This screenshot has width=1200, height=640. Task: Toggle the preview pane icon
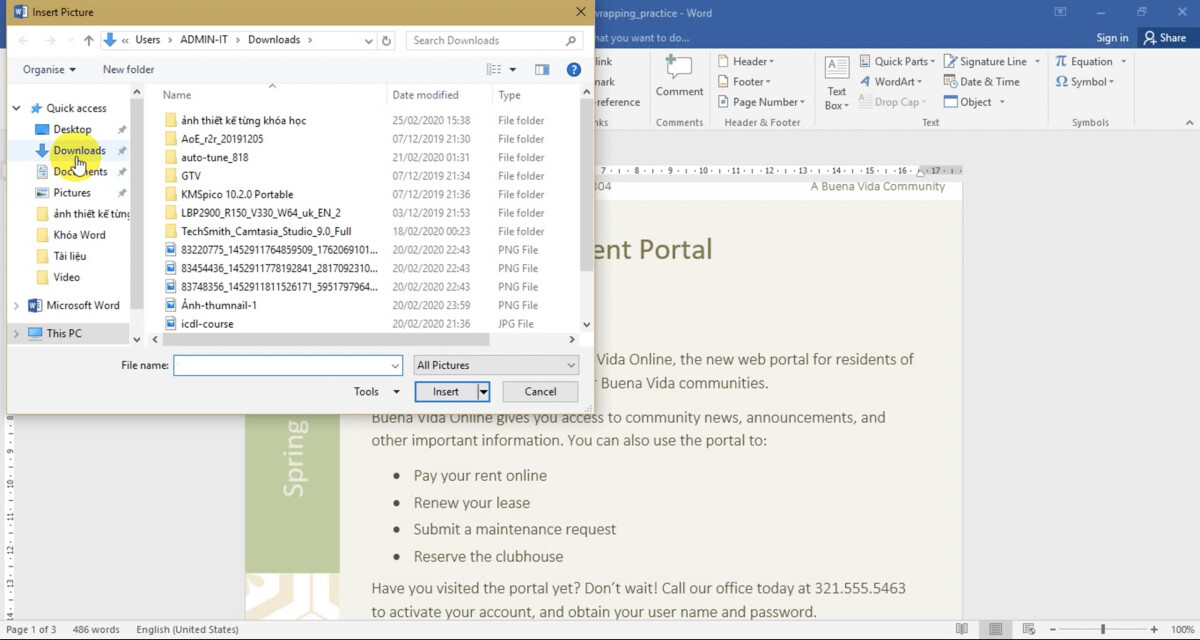point(542,70)
